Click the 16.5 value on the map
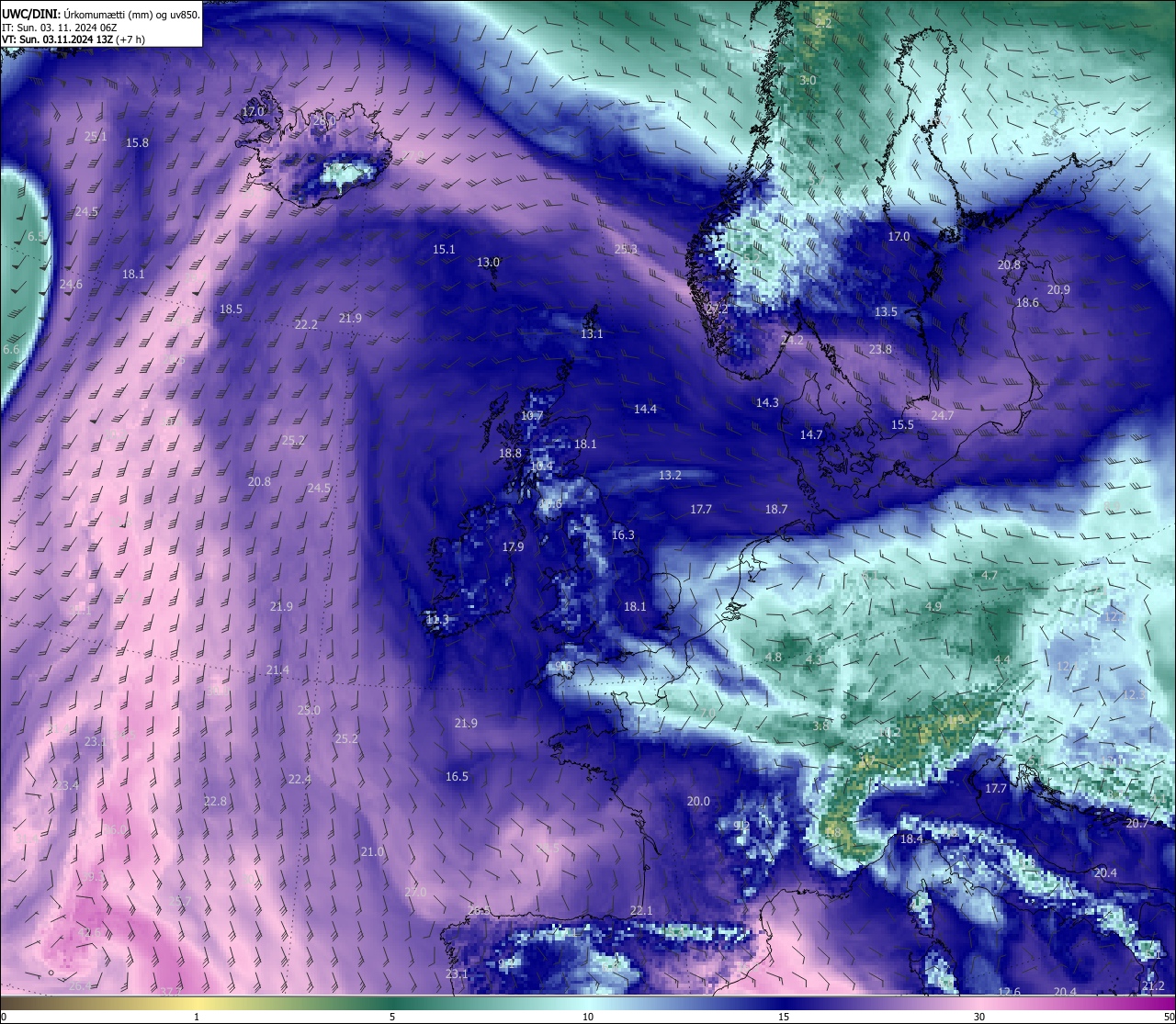Viewport: 1176px width, 1024px height. (x=457, y=777)
